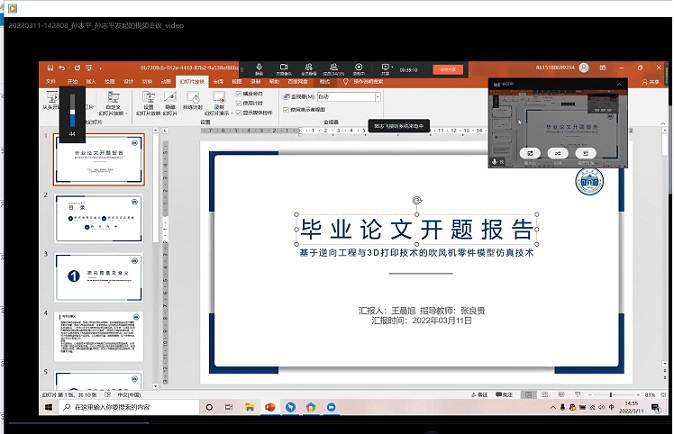
Task: Expand the share options arrow in meeting toolbar
Action: (392, 67)
